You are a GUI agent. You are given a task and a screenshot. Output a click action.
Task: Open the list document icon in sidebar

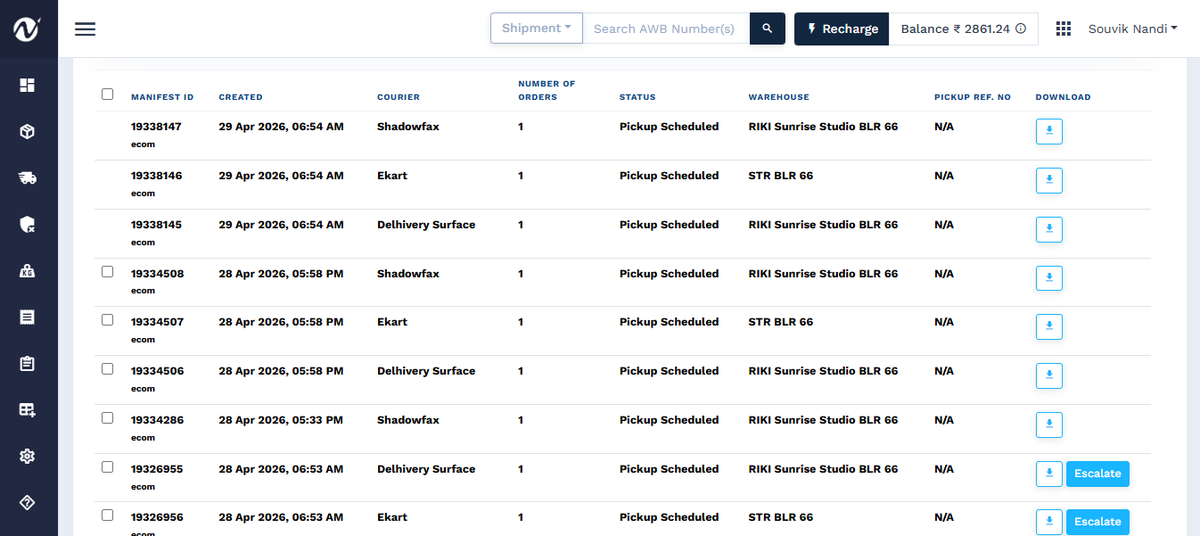[x=27, y=317]
